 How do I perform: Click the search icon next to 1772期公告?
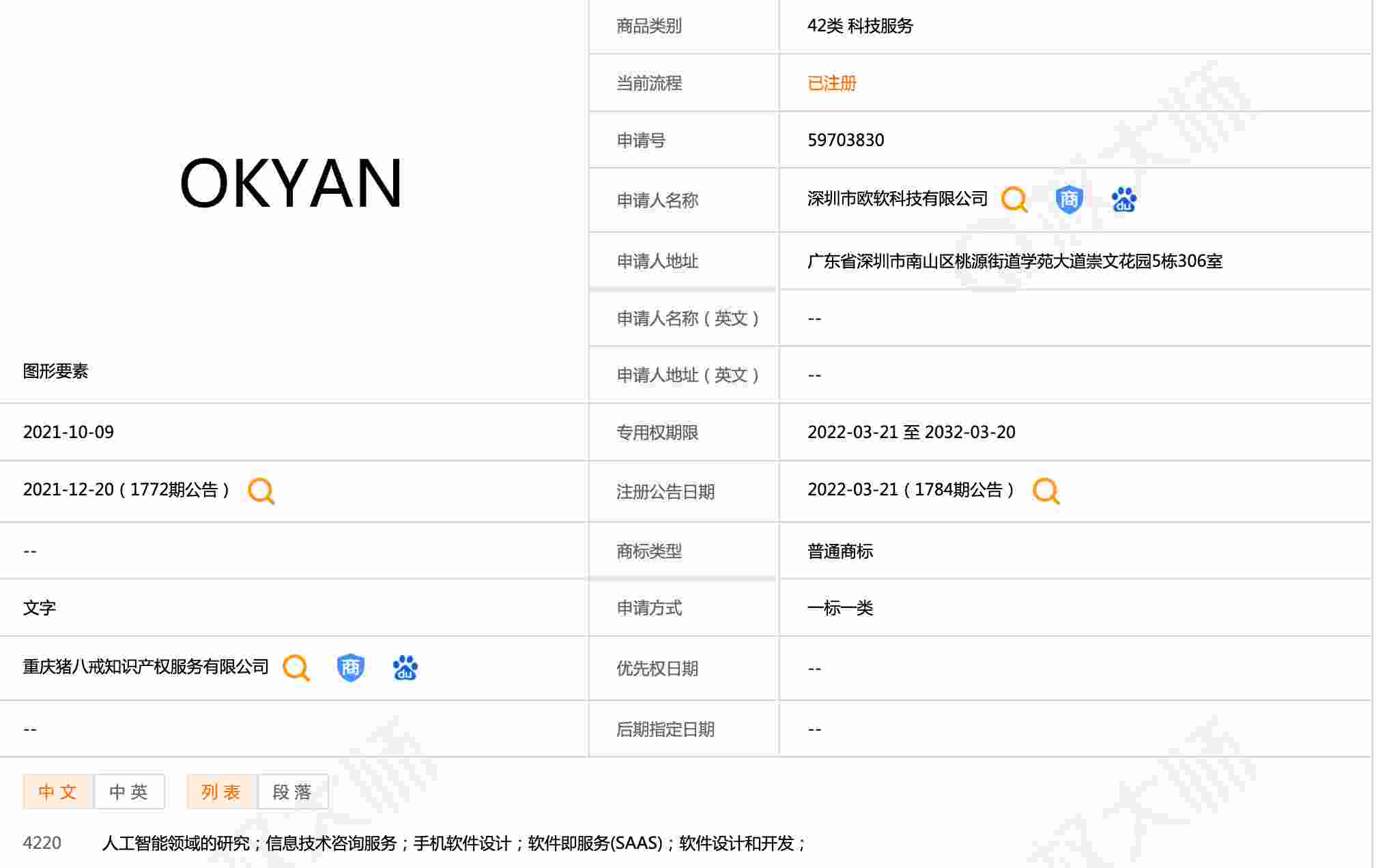coord(261,491)
